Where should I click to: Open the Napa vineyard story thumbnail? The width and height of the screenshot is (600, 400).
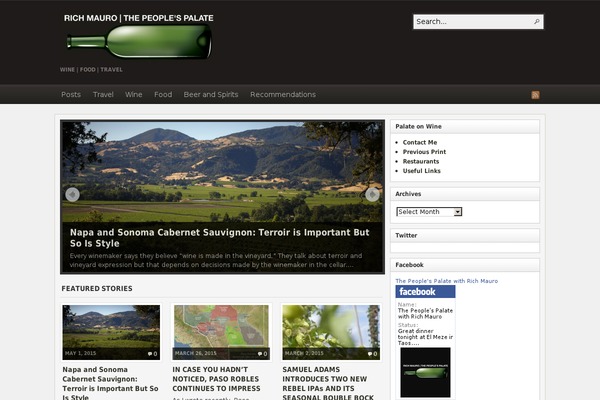(111, 332)
